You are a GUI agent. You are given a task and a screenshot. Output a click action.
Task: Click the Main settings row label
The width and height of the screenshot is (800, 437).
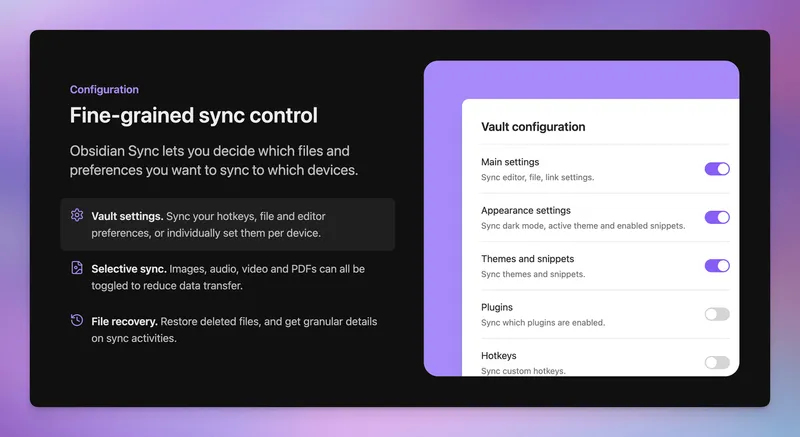[510, 162]
